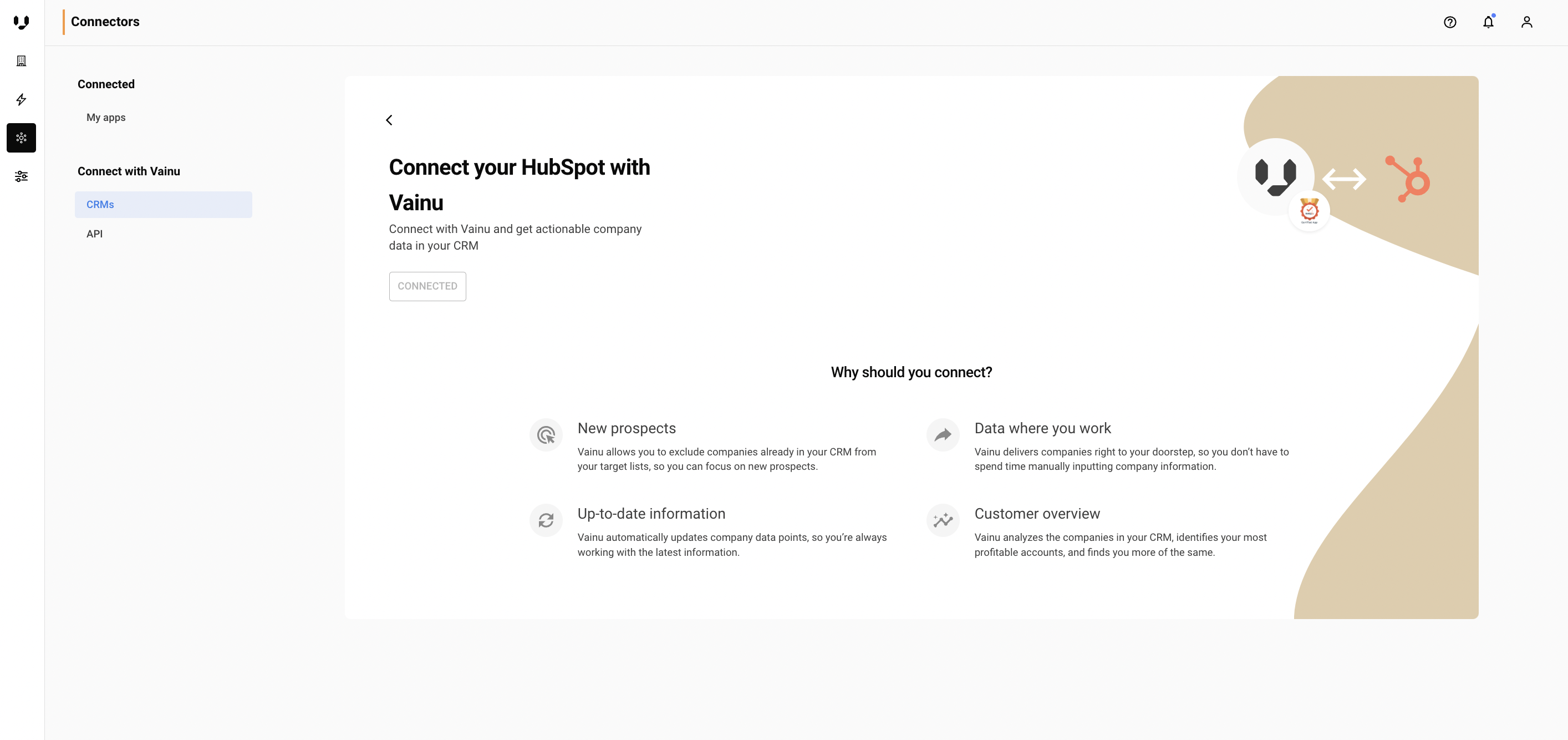Click the HubSpot logo in the banner
1568x740 pixels.
point(1408,179)
